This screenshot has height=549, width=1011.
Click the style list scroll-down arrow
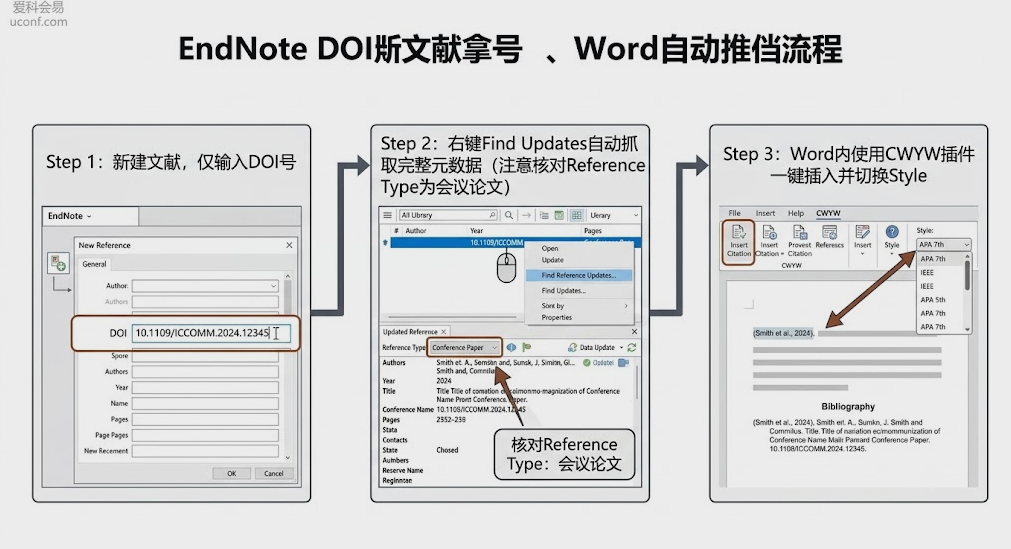click(967, 329)
